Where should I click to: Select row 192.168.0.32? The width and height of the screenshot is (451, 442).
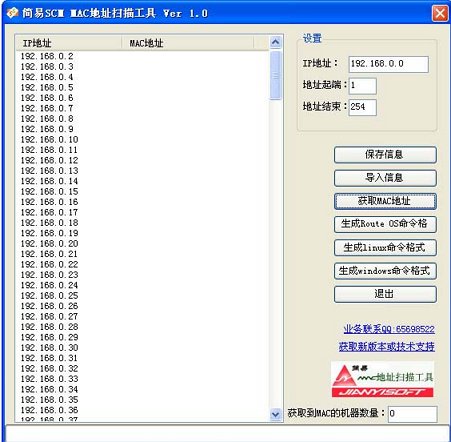[x=142, y=369]
